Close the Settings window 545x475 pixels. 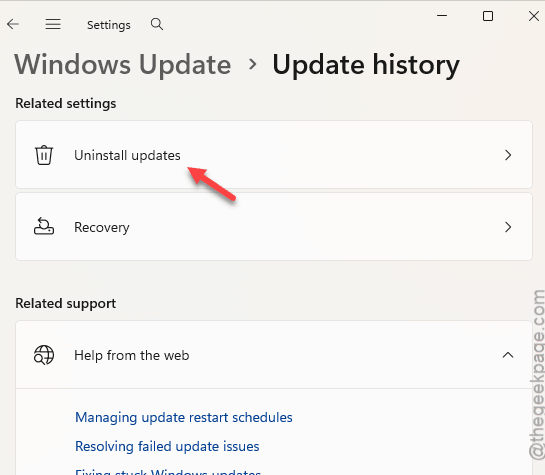[x=534, y=16]
